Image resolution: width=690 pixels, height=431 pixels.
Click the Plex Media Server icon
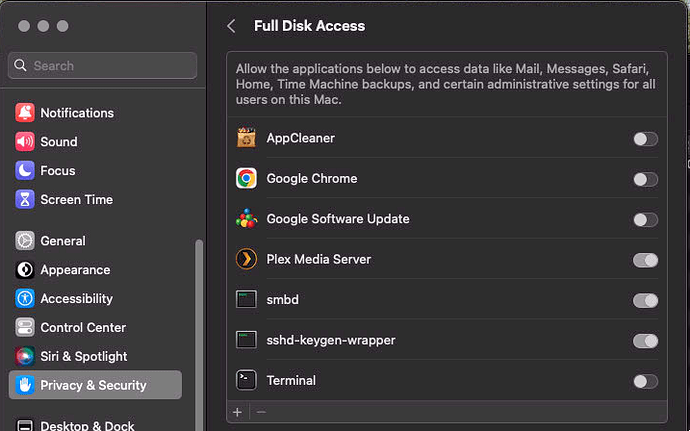[246, 260]
